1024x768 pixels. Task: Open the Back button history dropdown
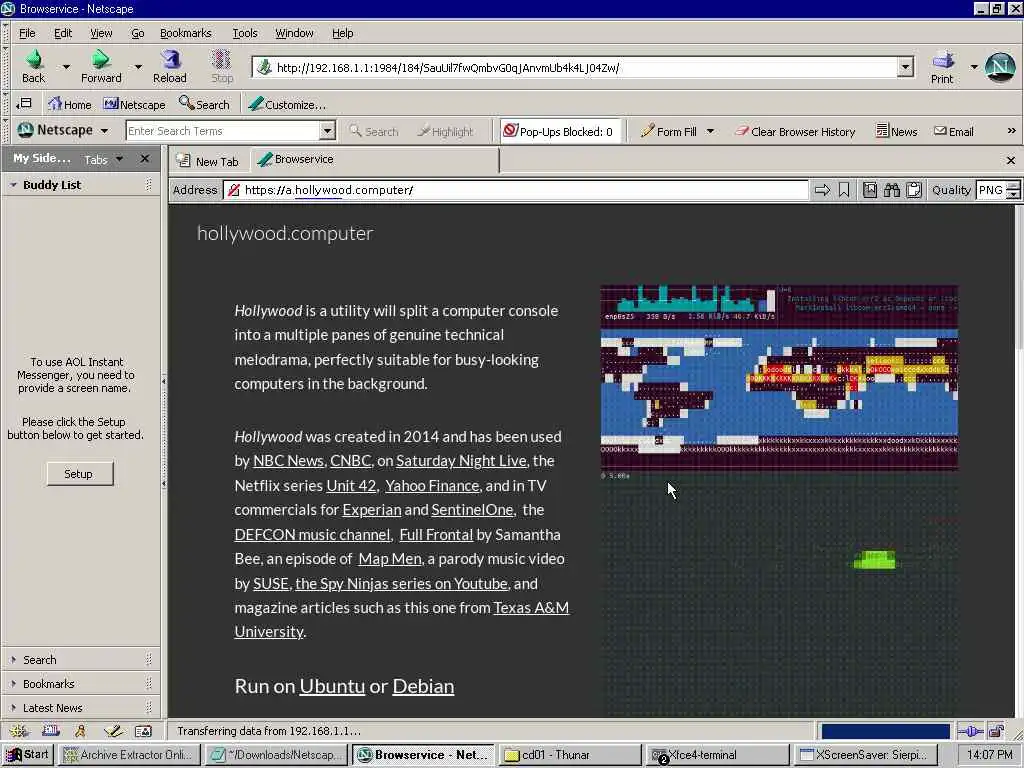66,67
